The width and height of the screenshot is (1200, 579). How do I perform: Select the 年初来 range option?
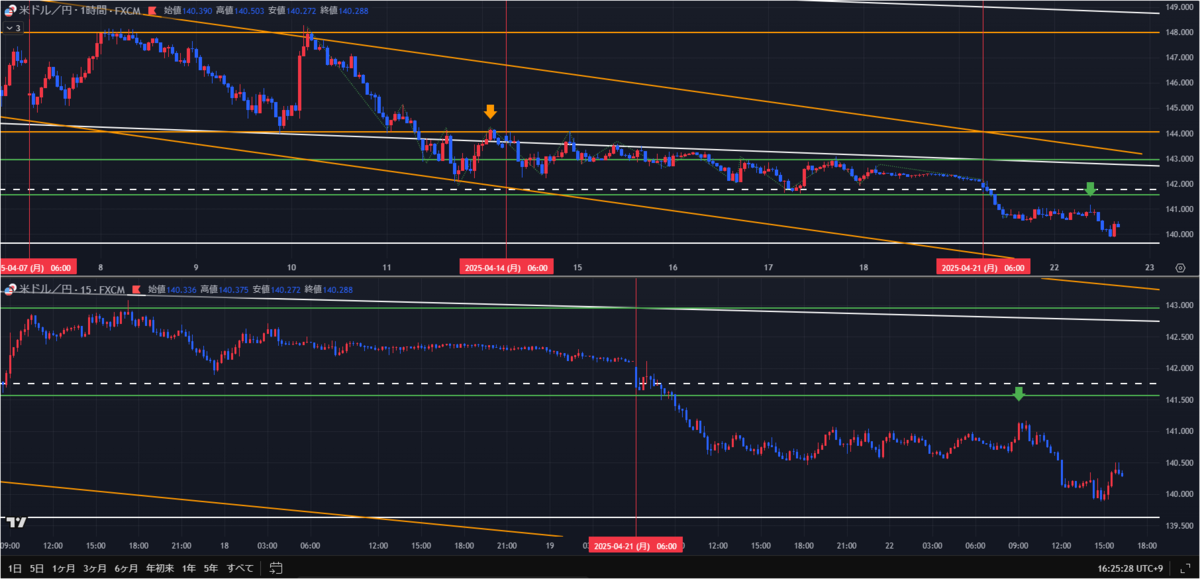pos(160,566)
